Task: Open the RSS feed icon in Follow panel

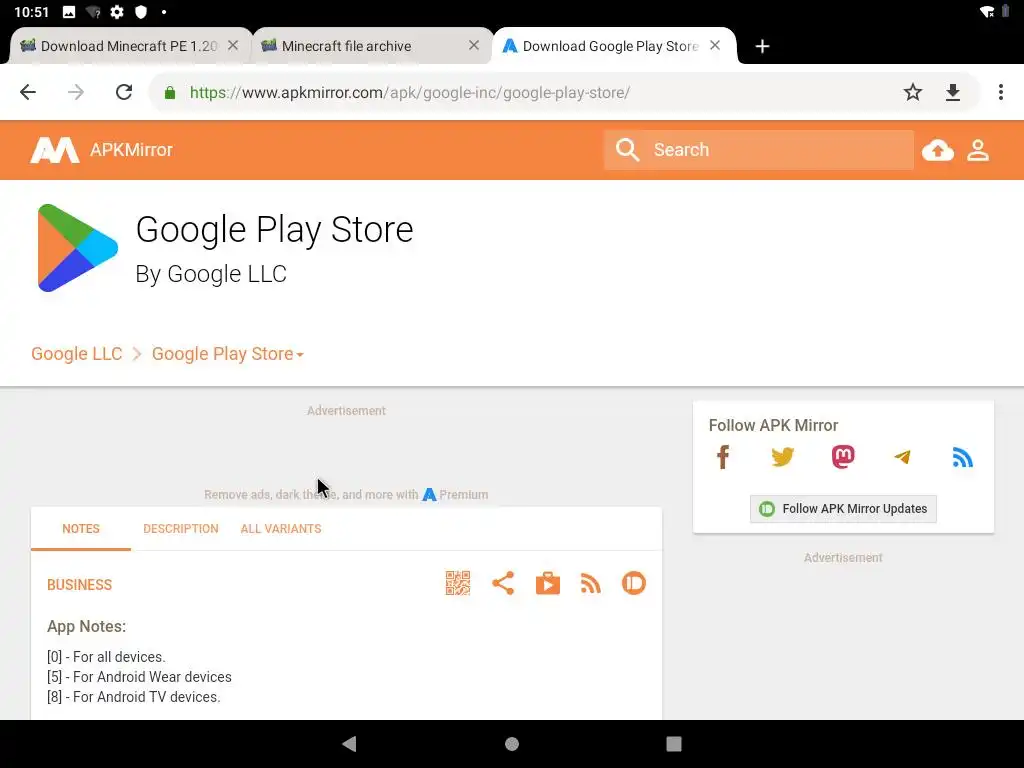Action: point(963,457)
